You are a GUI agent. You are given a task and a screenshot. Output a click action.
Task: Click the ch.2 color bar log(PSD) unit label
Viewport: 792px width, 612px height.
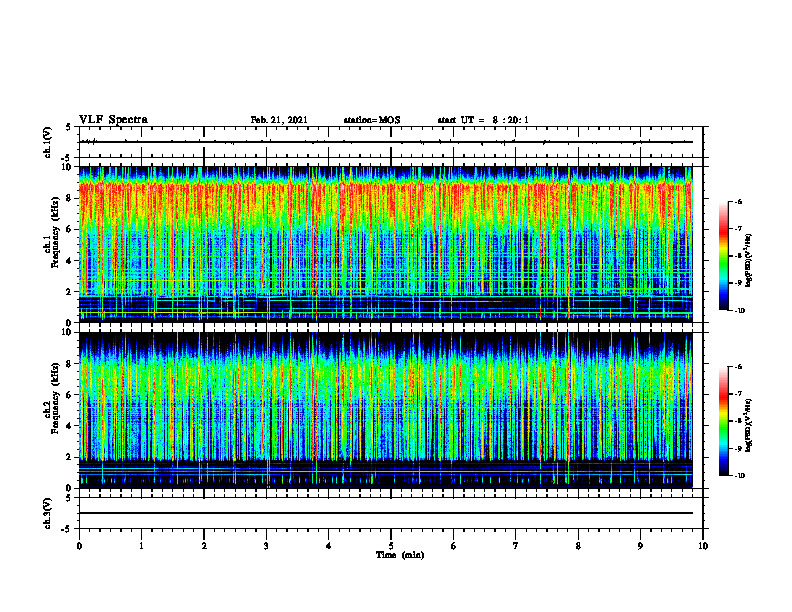pyautogui.click(x=749, y=425)
